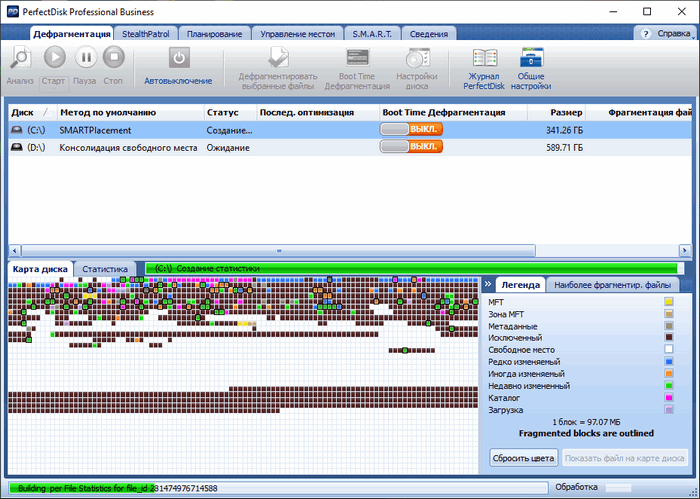Open Настройки диска icon

417,58
